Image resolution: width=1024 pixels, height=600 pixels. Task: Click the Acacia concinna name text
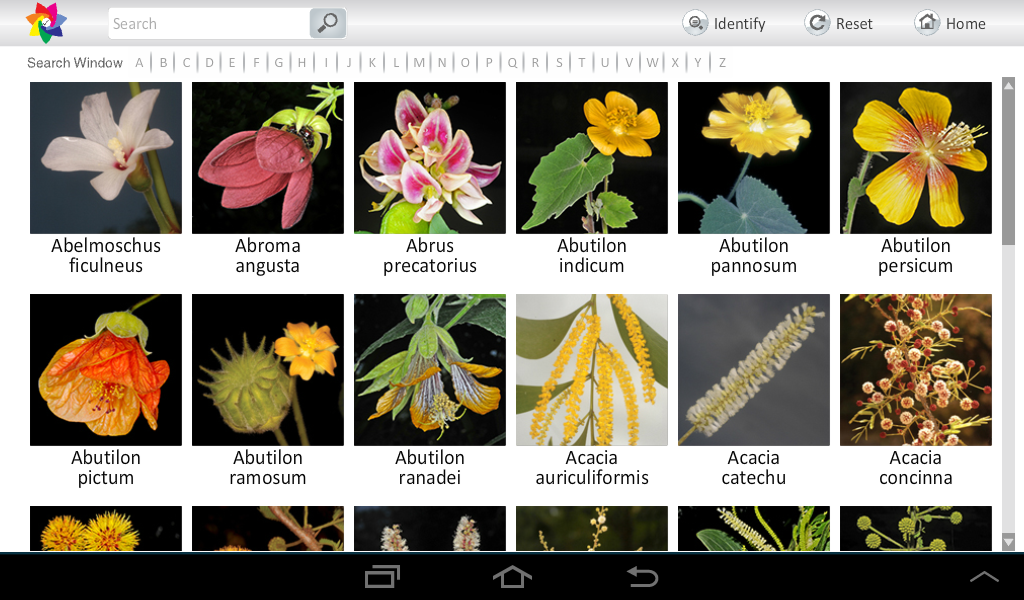click(916, 467)
